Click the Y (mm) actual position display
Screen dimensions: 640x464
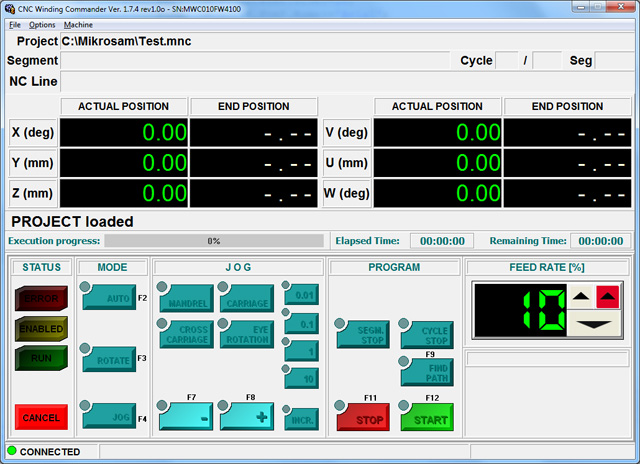pyautogui.click(x=124, y=163)
